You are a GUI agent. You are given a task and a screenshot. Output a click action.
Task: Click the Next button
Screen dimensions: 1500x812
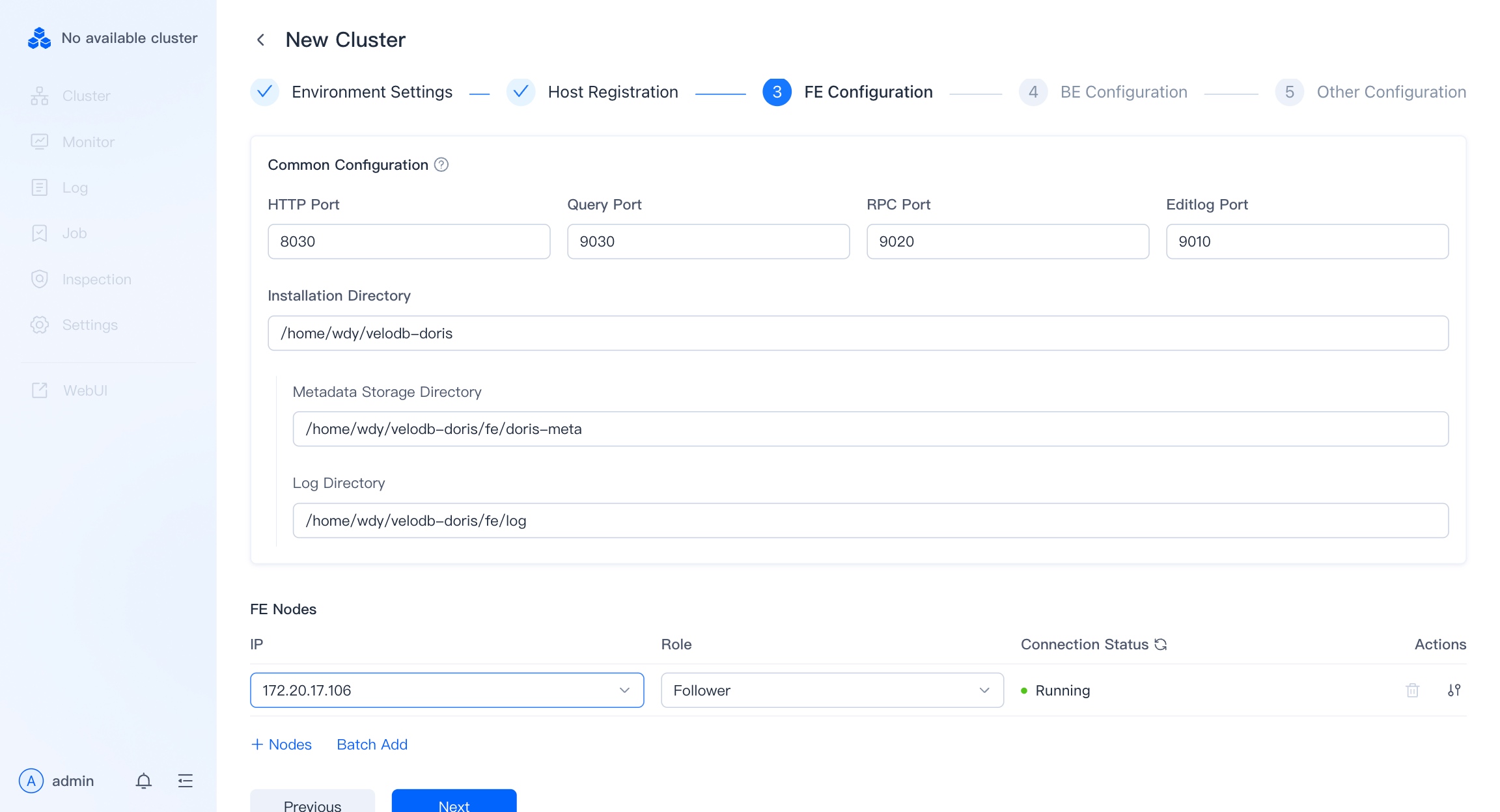[454, 802]
